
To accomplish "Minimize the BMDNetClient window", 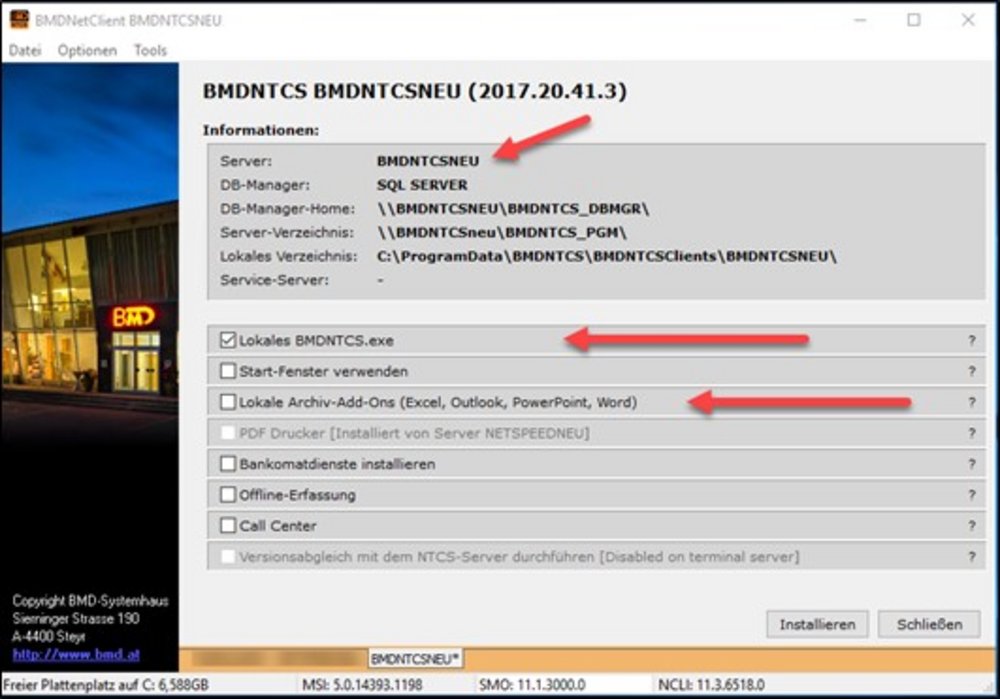I will (x=860, y=20).
